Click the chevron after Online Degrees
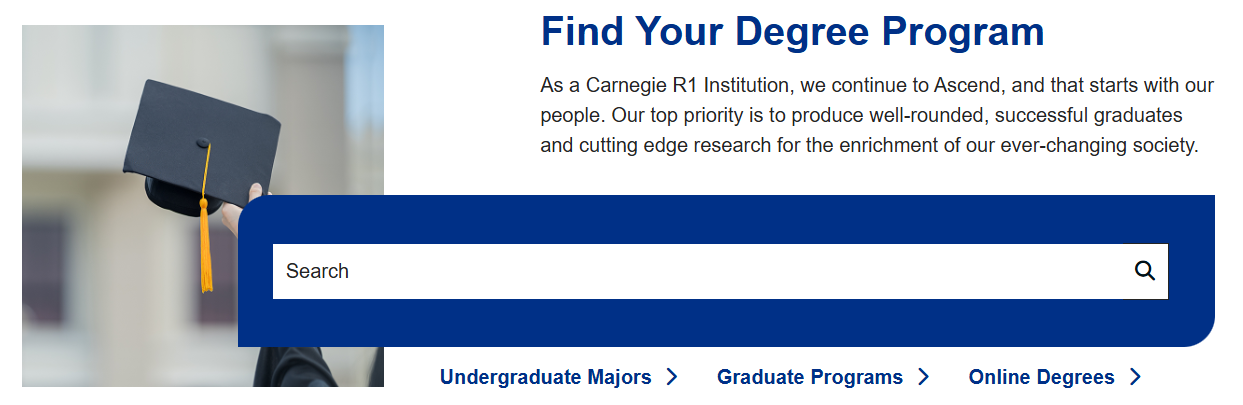The height and width of the screenshot is (405, 1243). coord(1135,377)
